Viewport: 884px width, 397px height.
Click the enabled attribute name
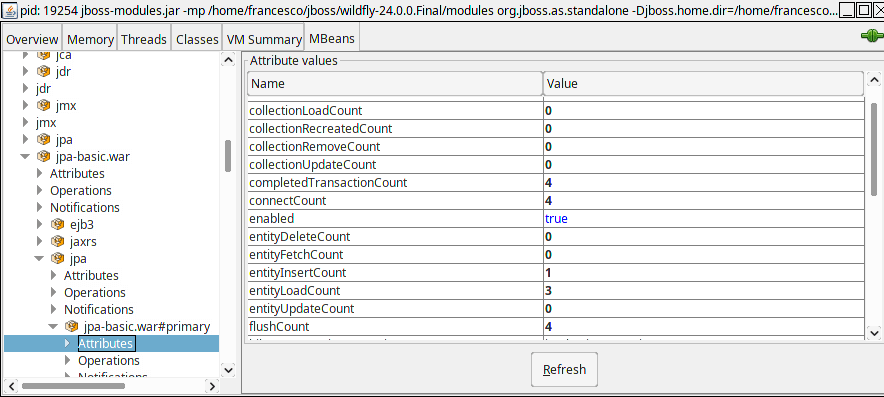pyautogui.click(x=271, y=219)
